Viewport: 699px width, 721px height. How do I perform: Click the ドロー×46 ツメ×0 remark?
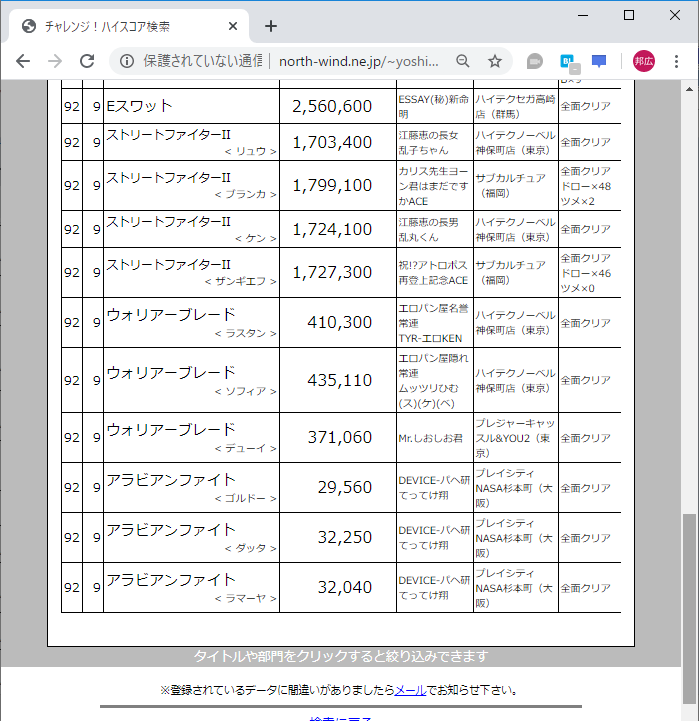585,280
